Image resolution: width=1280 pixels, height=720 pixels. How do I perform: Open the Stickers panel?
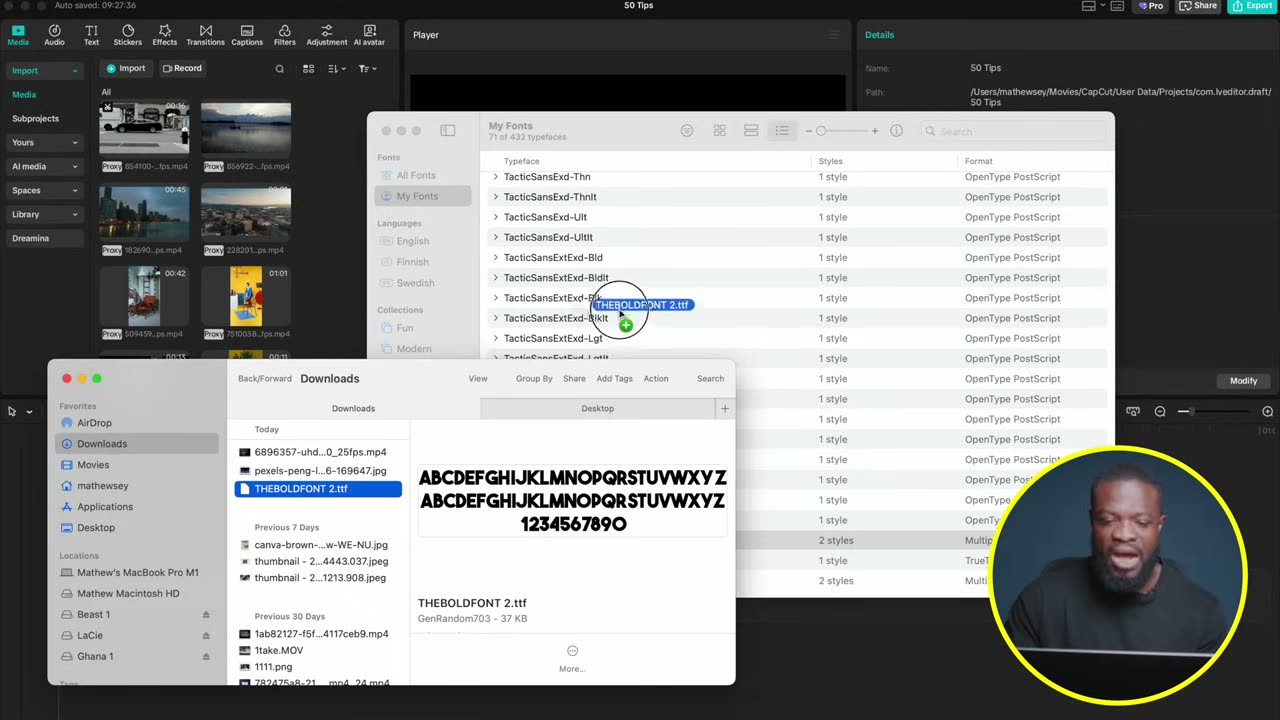tap(127, 35)
